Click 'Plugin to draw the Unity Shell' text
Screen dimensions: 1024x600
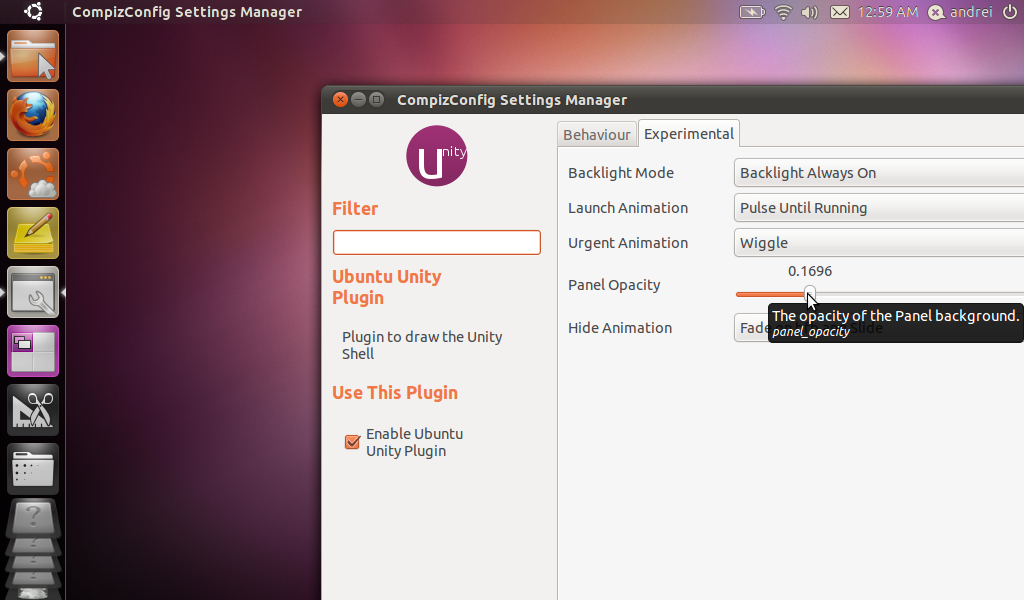422,345
